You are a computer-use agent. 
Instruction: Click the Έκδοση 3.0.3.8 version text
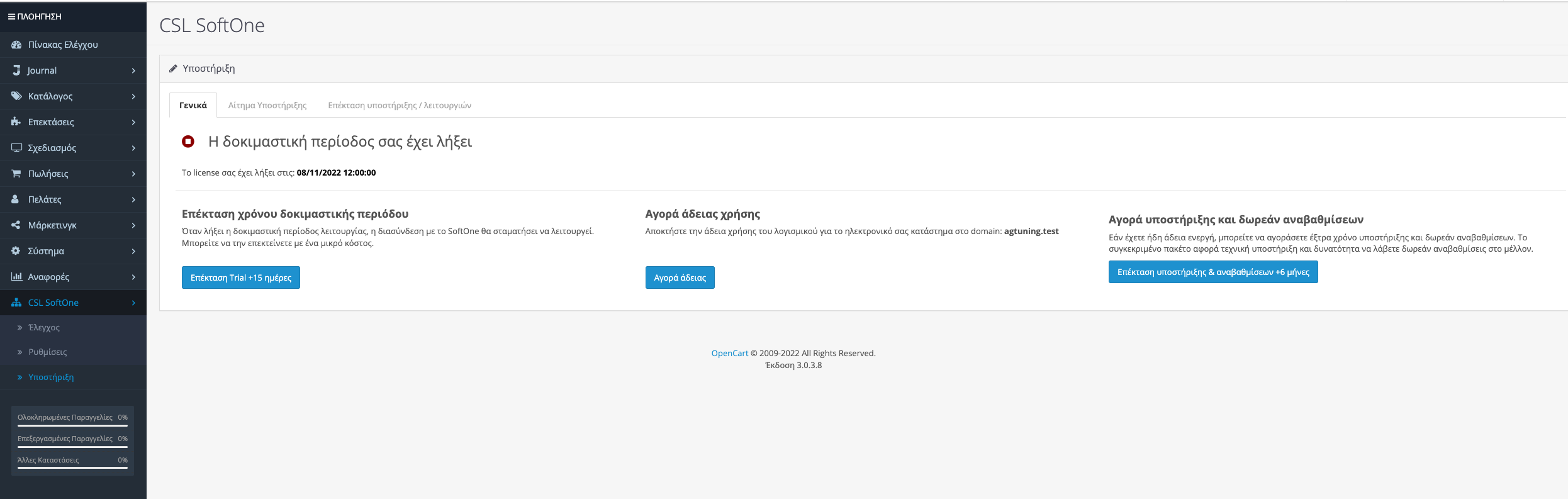pos(793,365)
